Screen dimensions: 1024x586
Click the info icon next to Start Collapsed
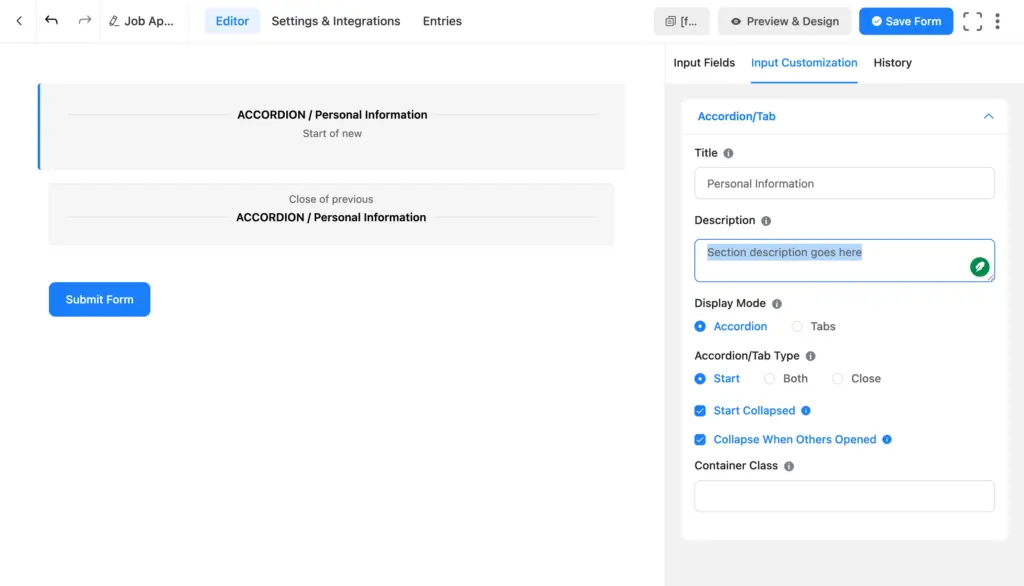click(x=806, y=410)
